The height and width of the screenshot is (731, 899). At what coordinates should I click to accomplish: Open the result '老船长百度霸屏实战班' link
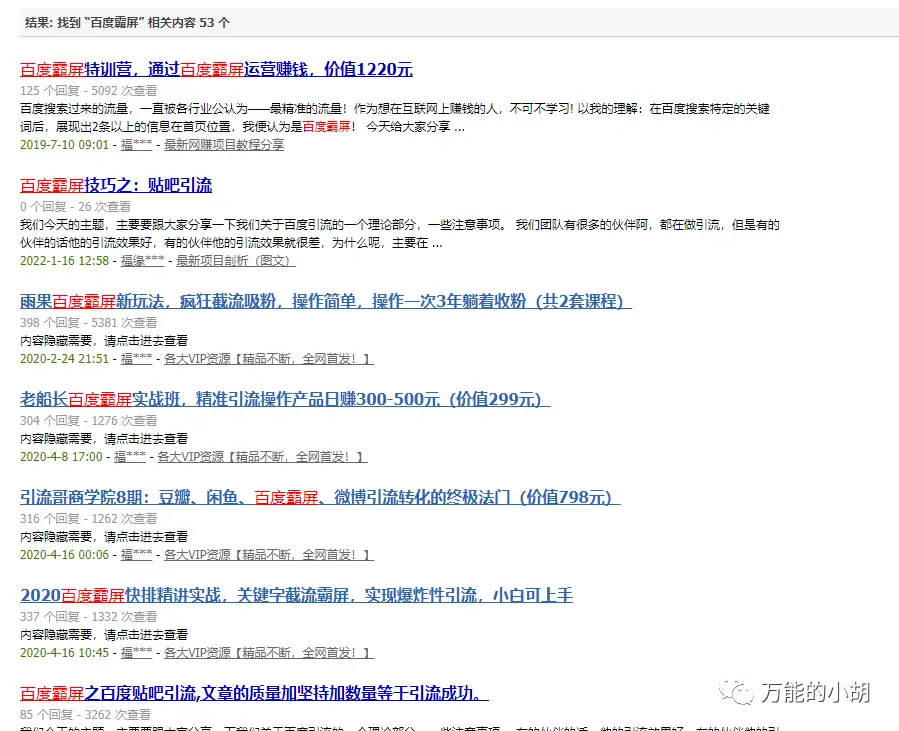point(285,399)
